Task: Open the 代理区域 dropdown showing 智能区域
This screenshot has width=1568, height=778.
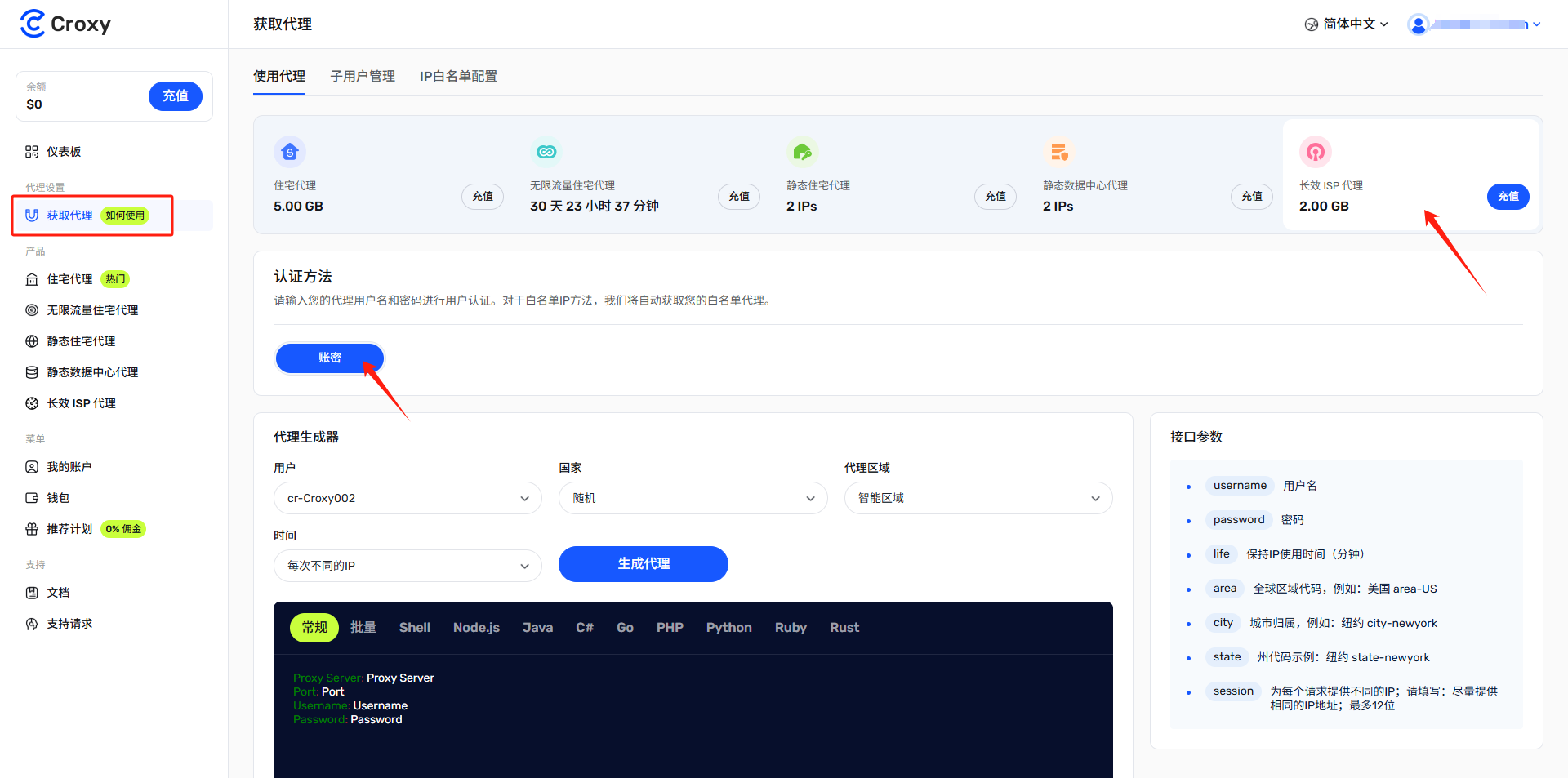Action: [x=978, y=498]
